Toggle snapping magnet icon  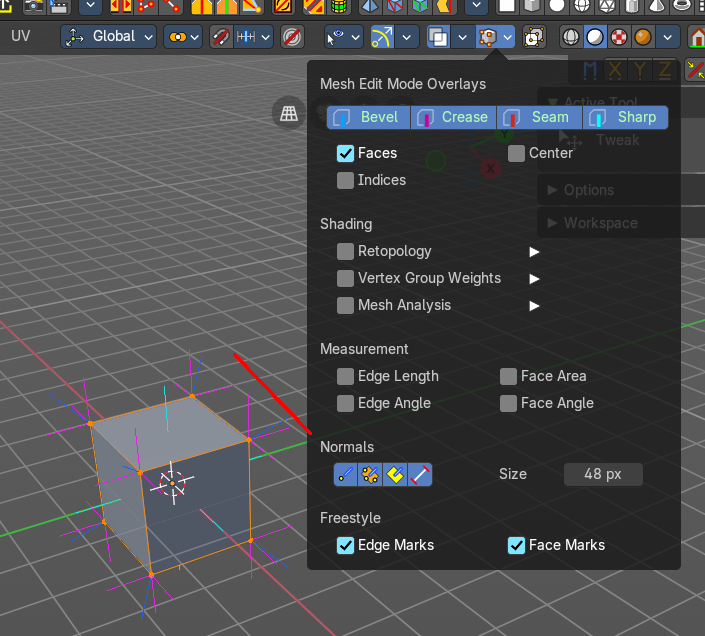[220, 37]
